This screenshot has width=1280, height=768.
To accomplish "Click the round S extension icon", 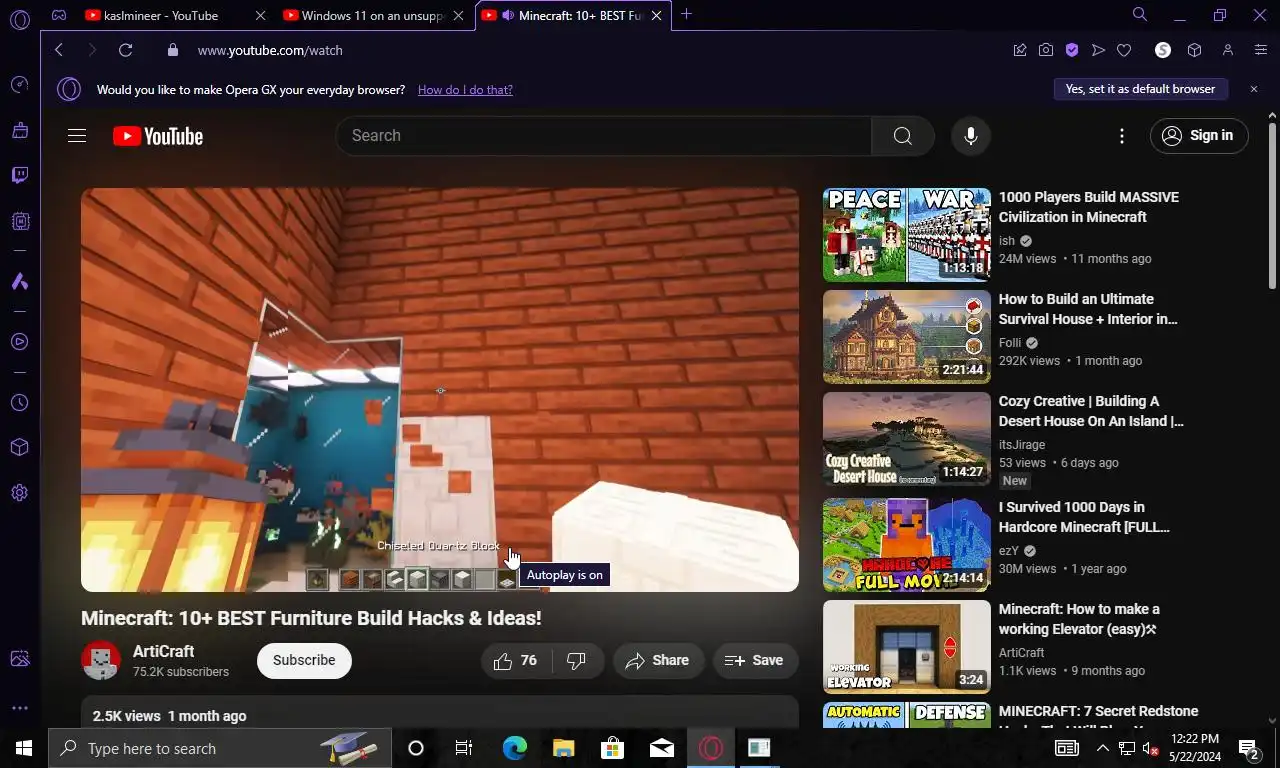I will pyautogui.click(x=1163, y=50).
